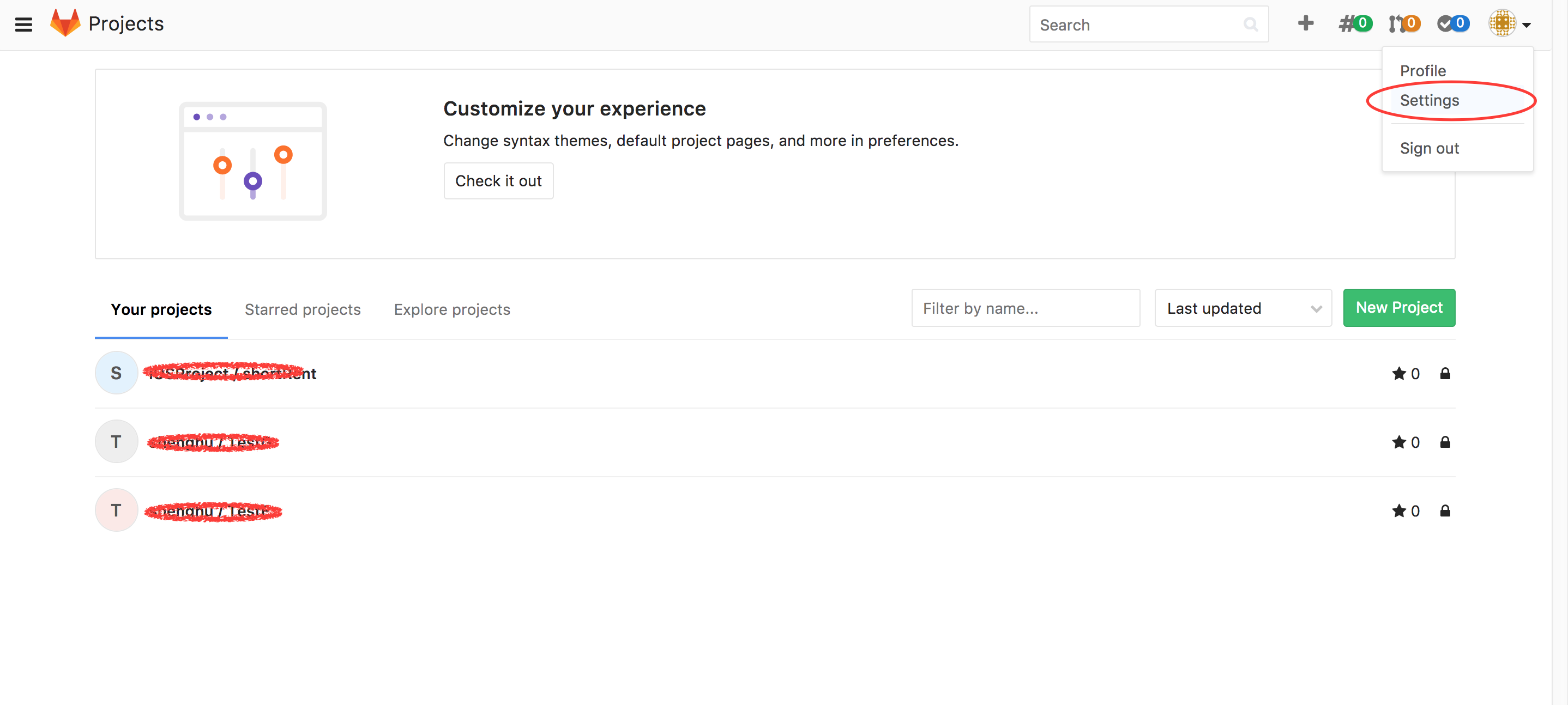Focus the Filter by name field

(x=1025, y=308)
